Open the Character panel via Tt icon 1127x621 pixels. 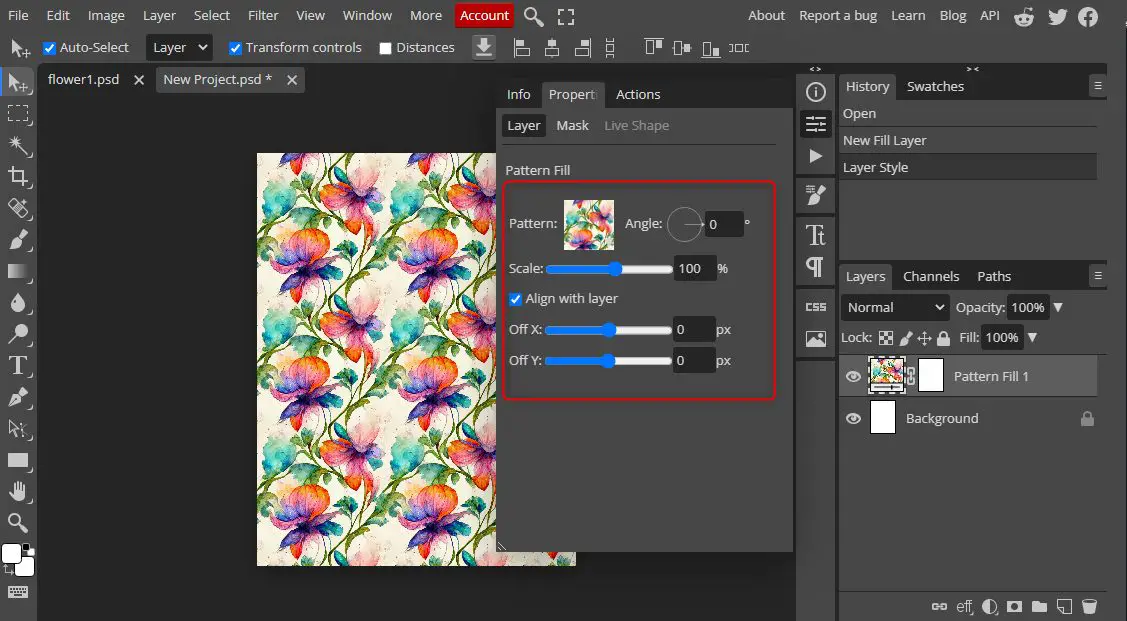coord(815,237)
